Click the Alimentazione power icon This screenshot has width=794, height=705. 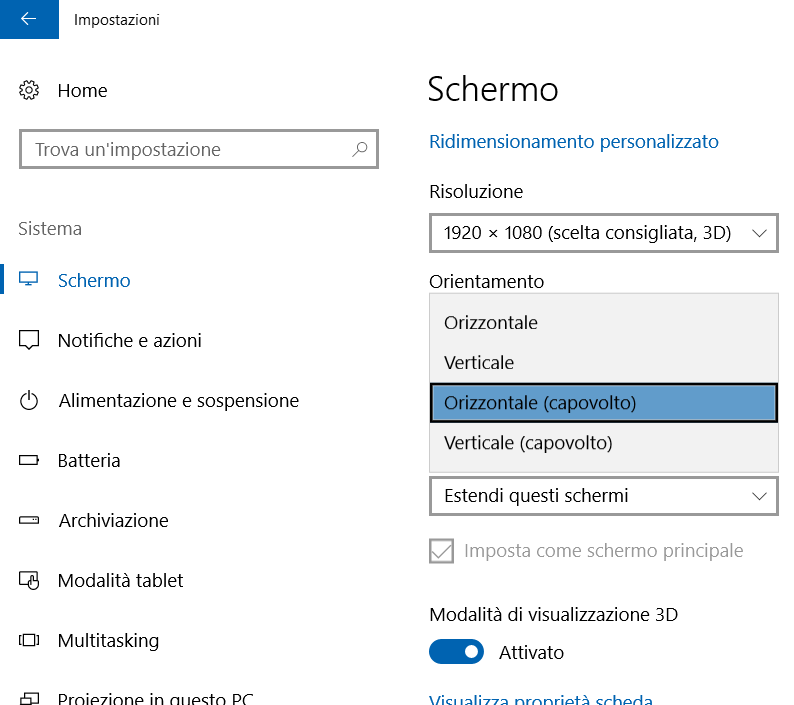tap(29, 401)
